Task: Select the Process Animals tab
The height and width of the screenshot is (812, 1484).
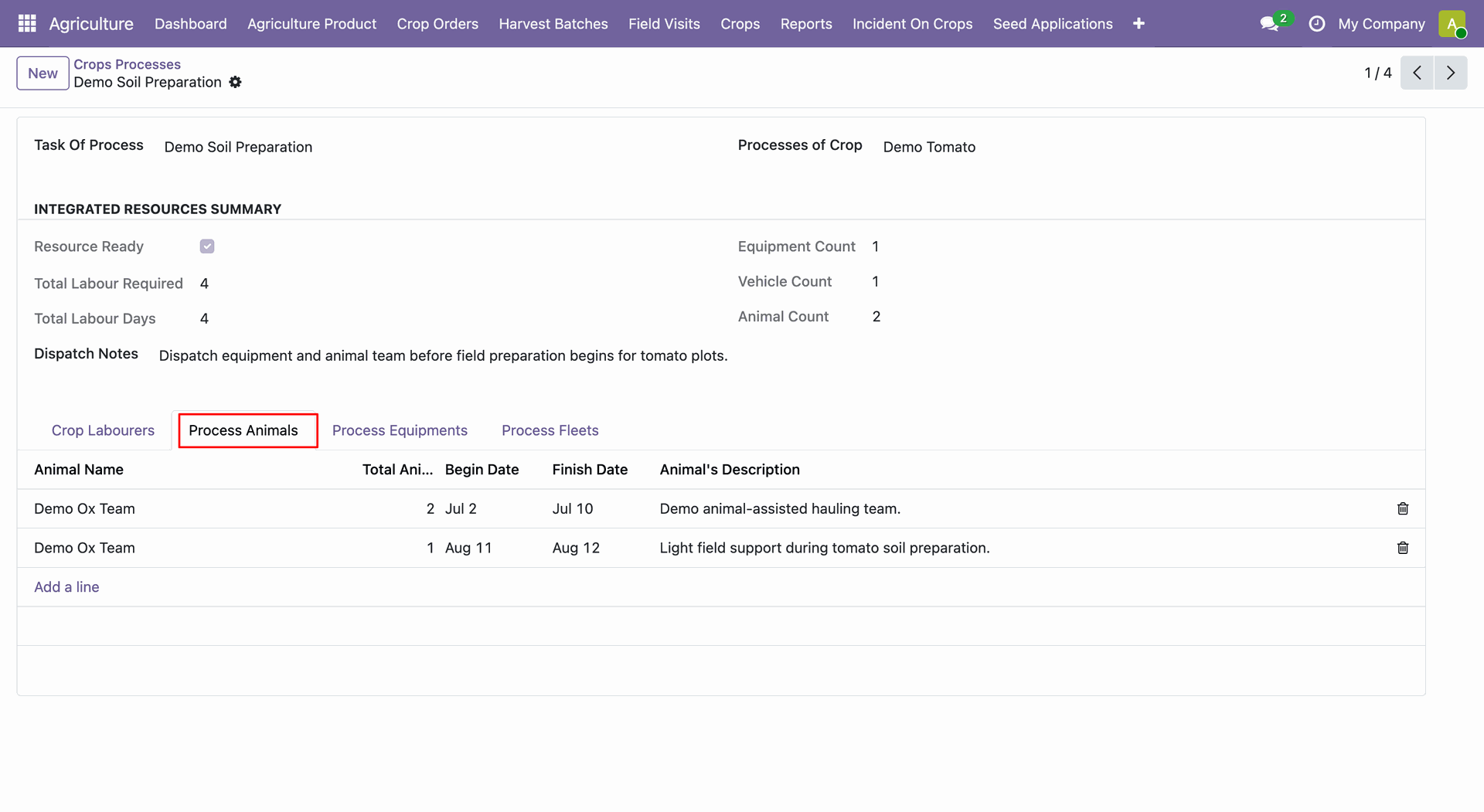Action: pyautogui.click(x=243, y=430)
